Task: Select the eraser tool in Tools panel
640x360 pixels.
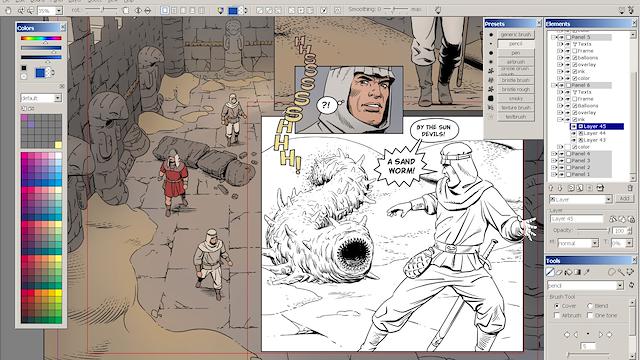Action: (560, 272)
